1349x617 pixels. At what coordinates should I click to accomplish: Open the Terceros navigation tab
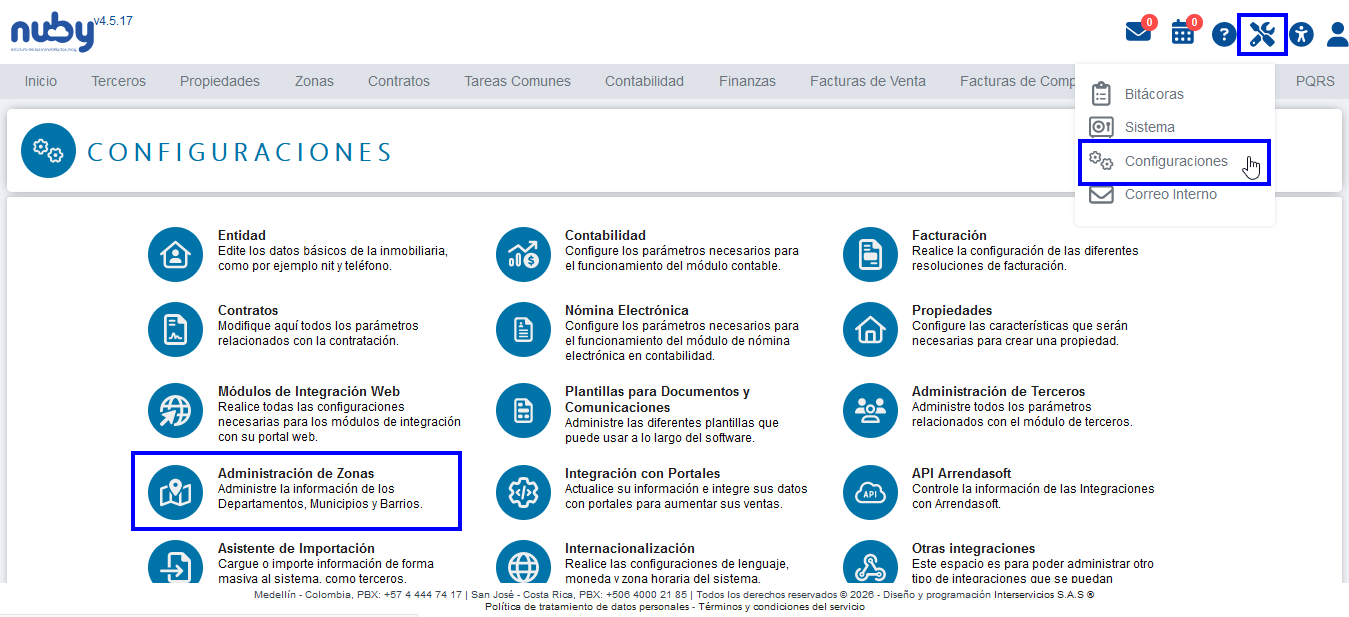point(118,81)
